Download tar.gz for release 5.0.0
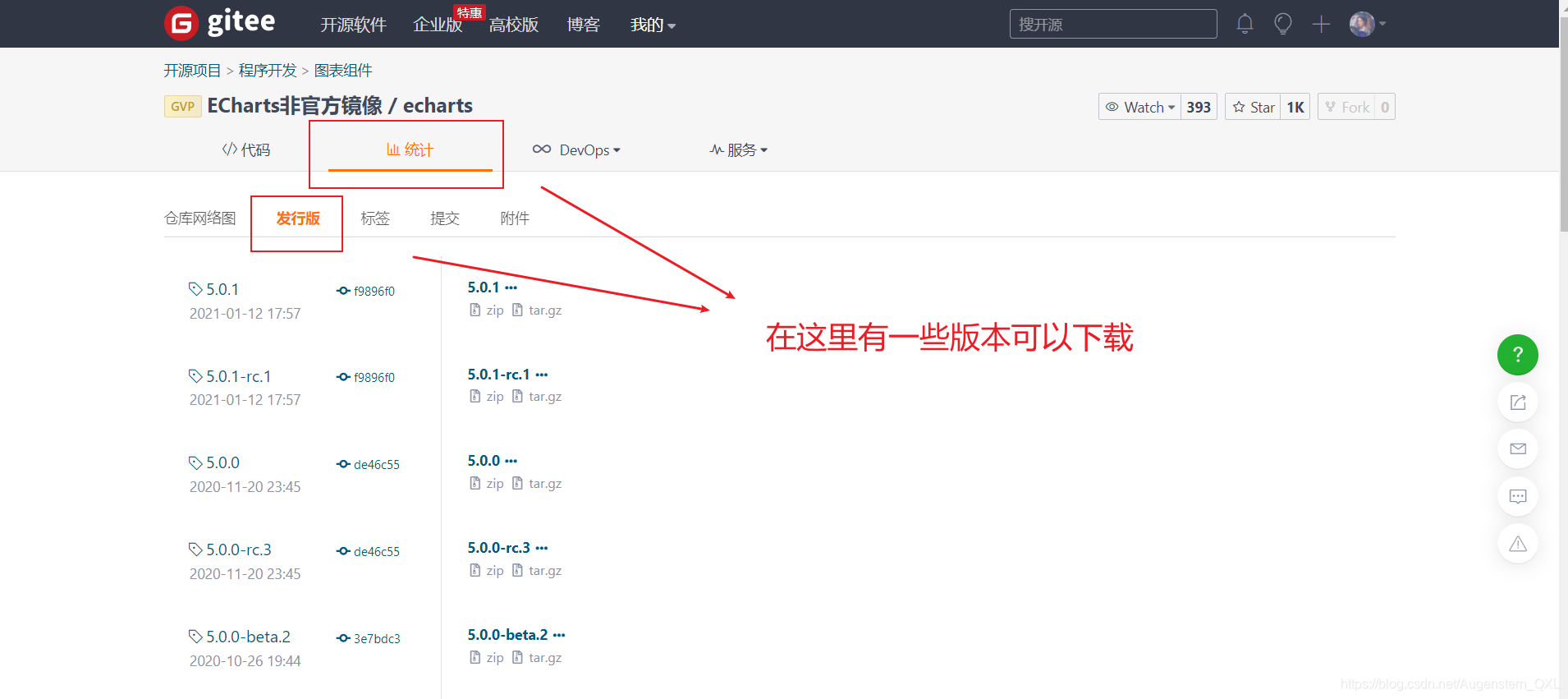The height and width of the screenshot is (699, 1568). click(x=537, y=483)
